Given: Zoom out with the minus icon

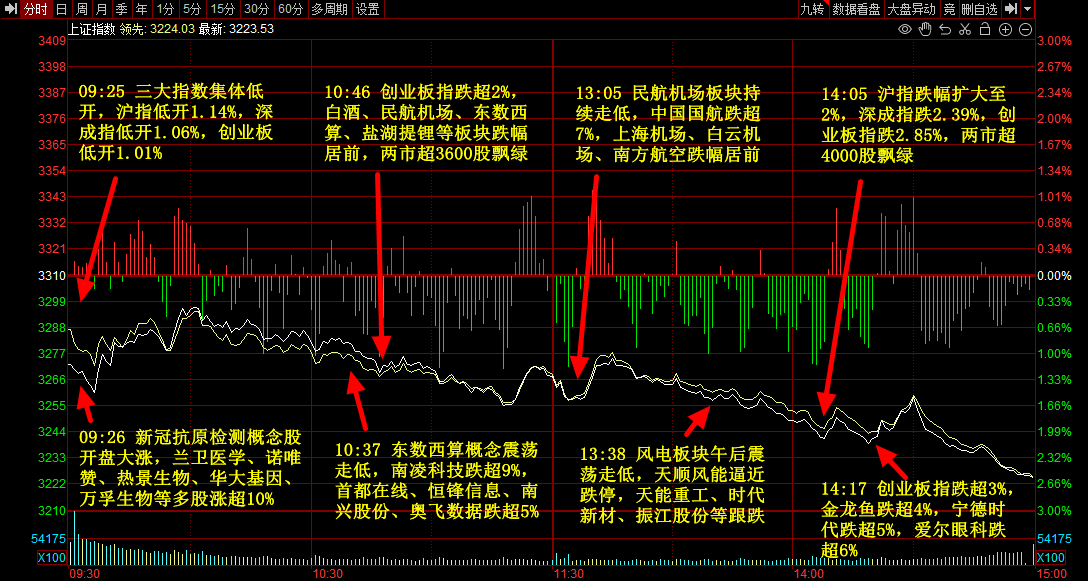Looking at the screenshot, I should click(x=1027, y=30).
